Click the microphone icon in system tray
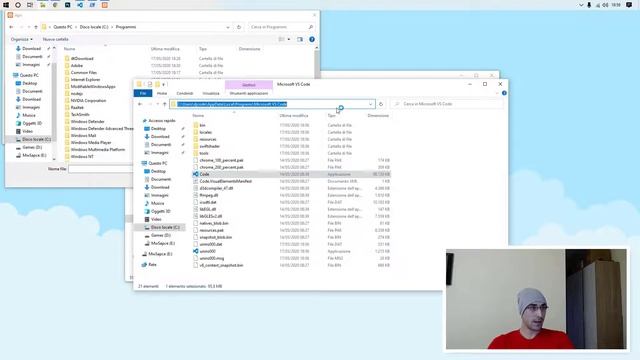 click(589, 5)
